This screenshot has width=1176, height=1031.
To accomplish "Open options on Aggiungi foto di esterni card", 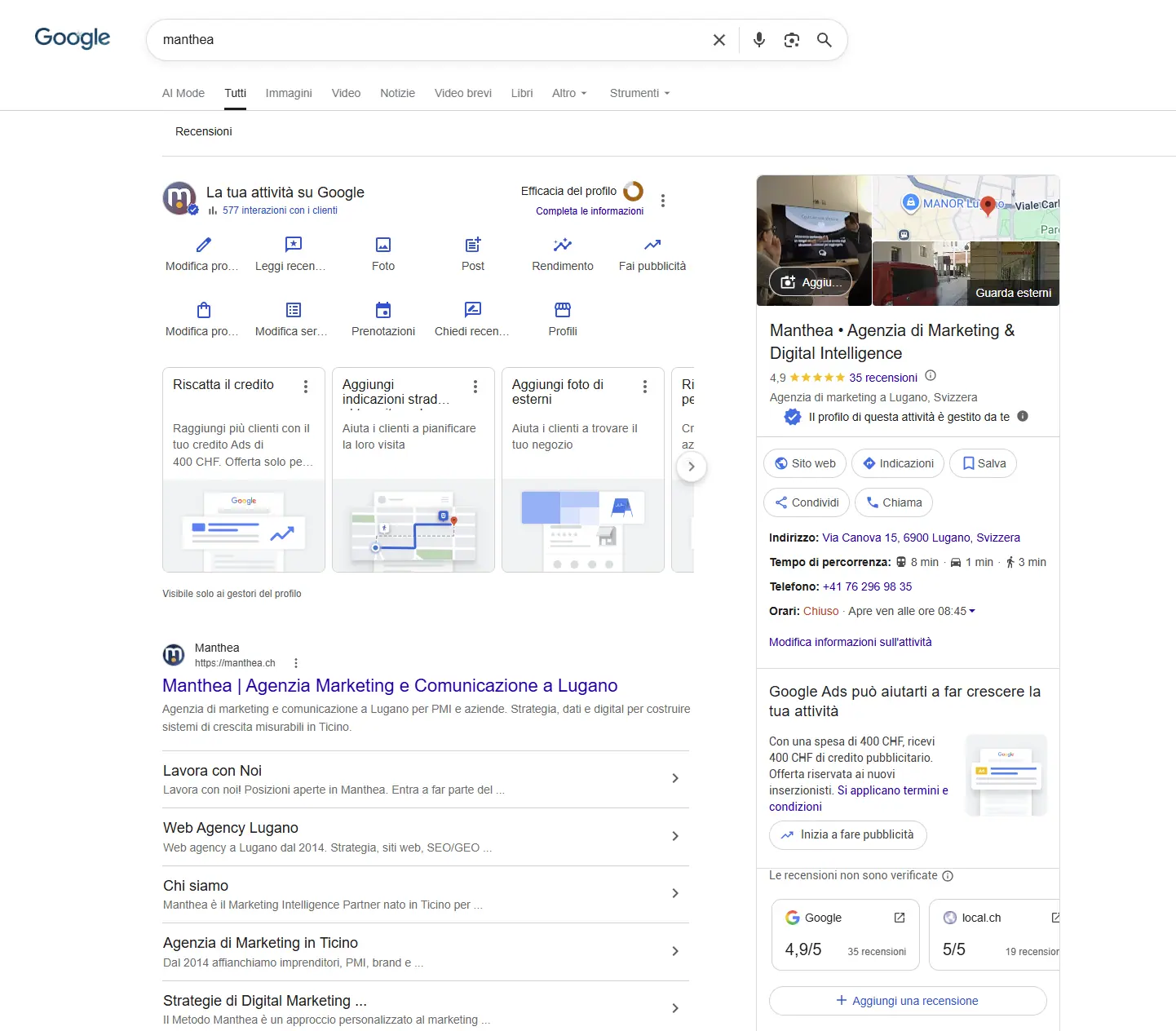I will click(x=645, y=387).
